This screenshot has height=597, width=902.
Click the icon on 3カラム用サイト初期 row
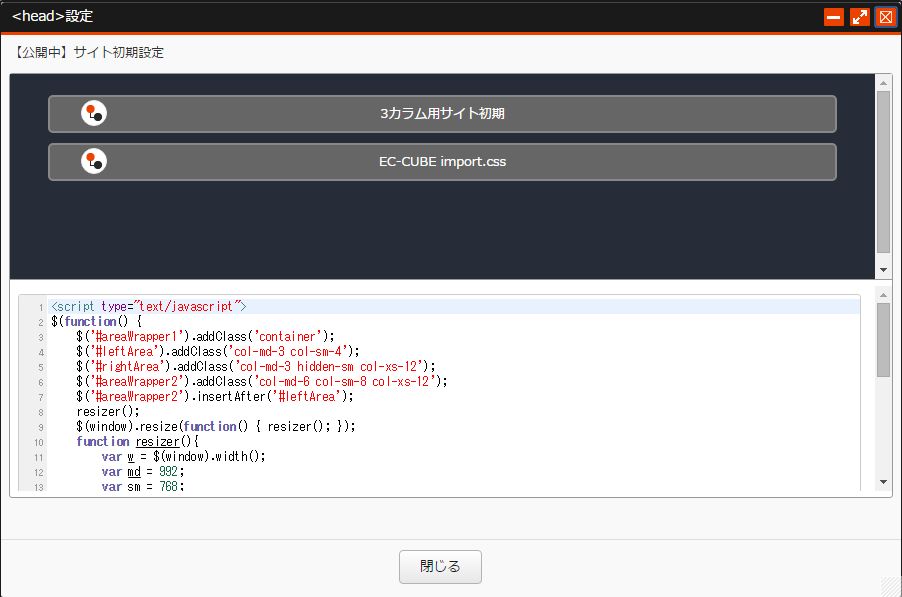coord(94,113)
